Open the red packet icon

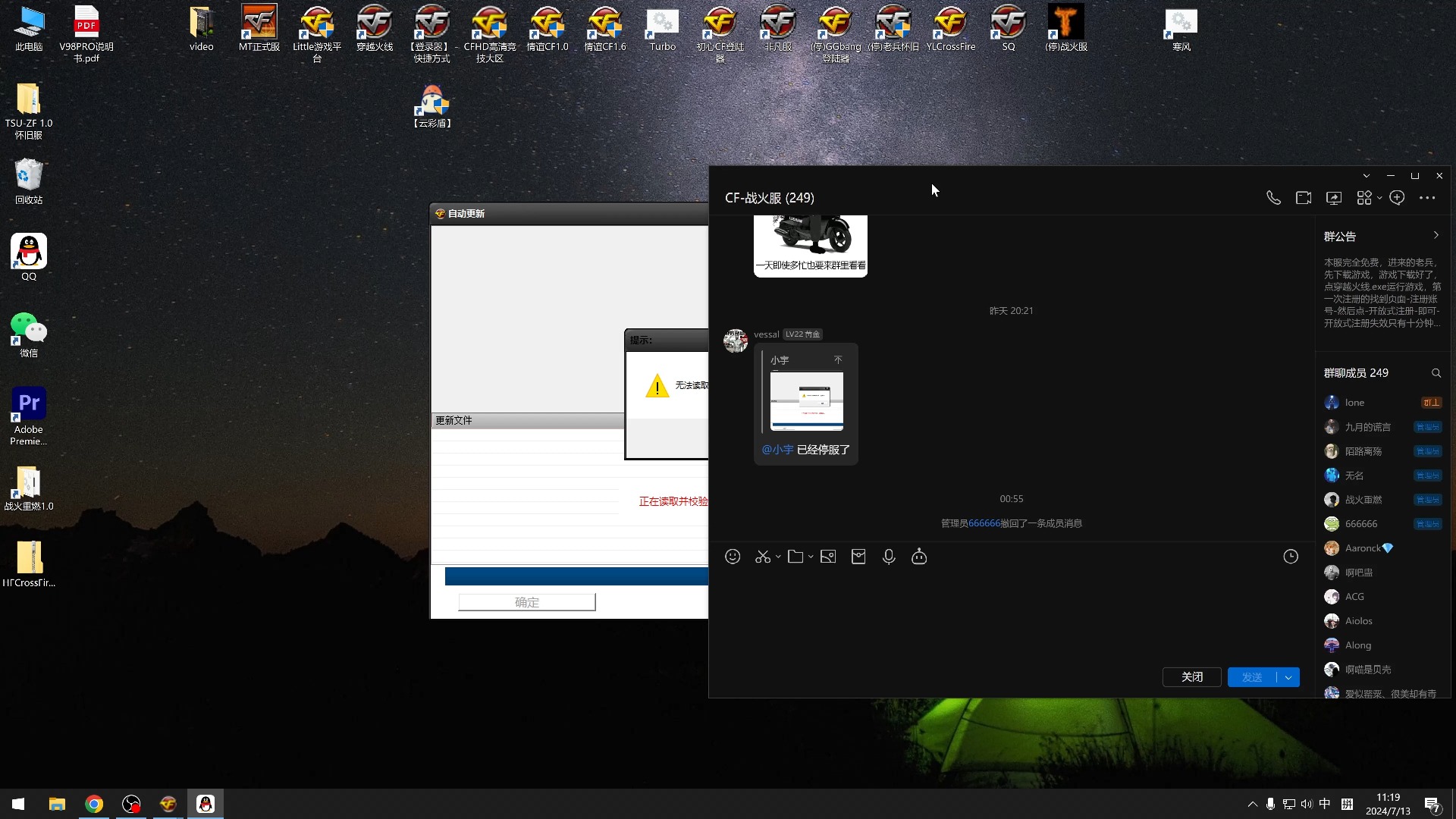(x=858, y=557)
